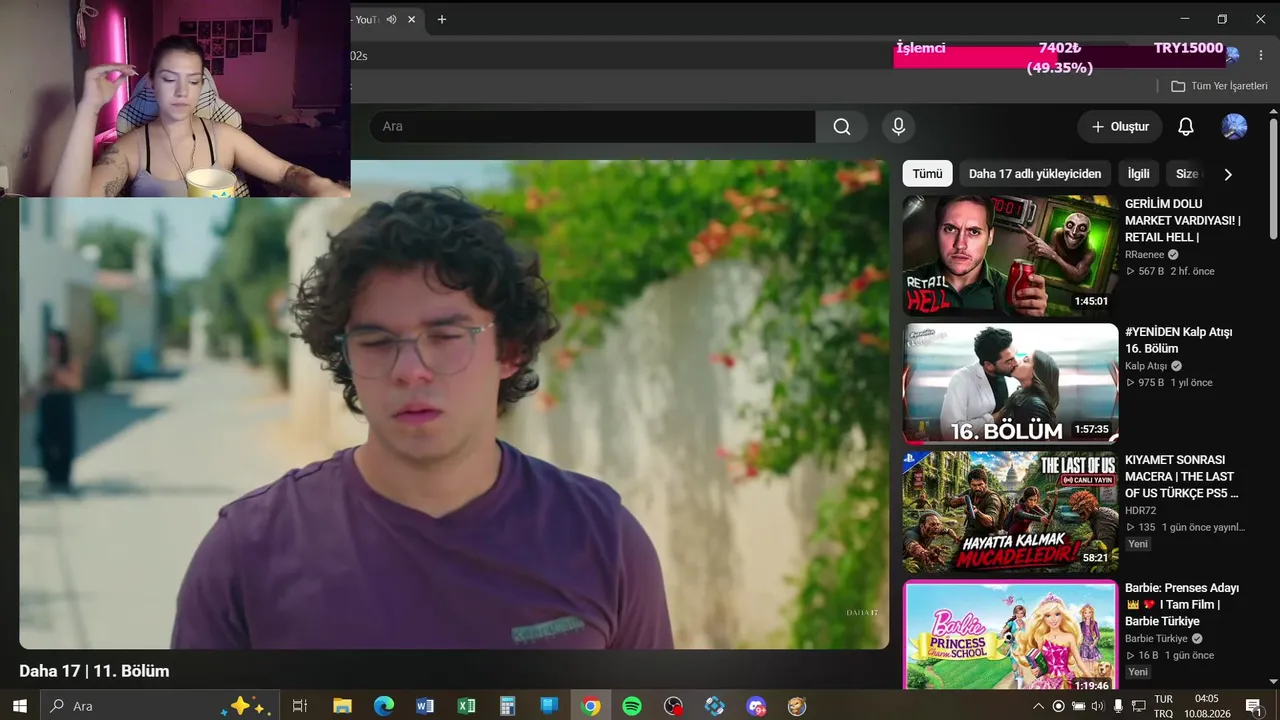Click the 'Daha 17 | 11. Bölüm' title
1280x720 pixels.
pyautogui.click(x=94, y=671)
